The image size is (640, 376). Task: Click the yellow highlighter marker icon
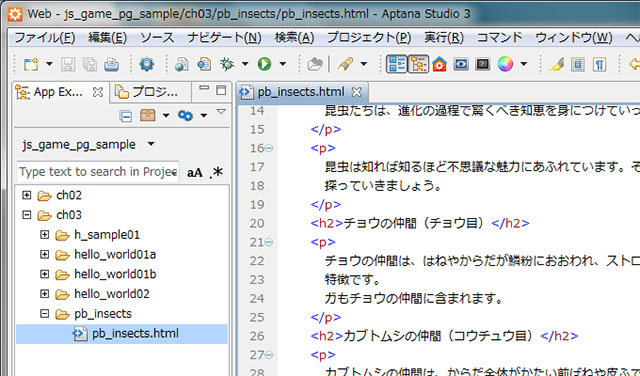556,64
